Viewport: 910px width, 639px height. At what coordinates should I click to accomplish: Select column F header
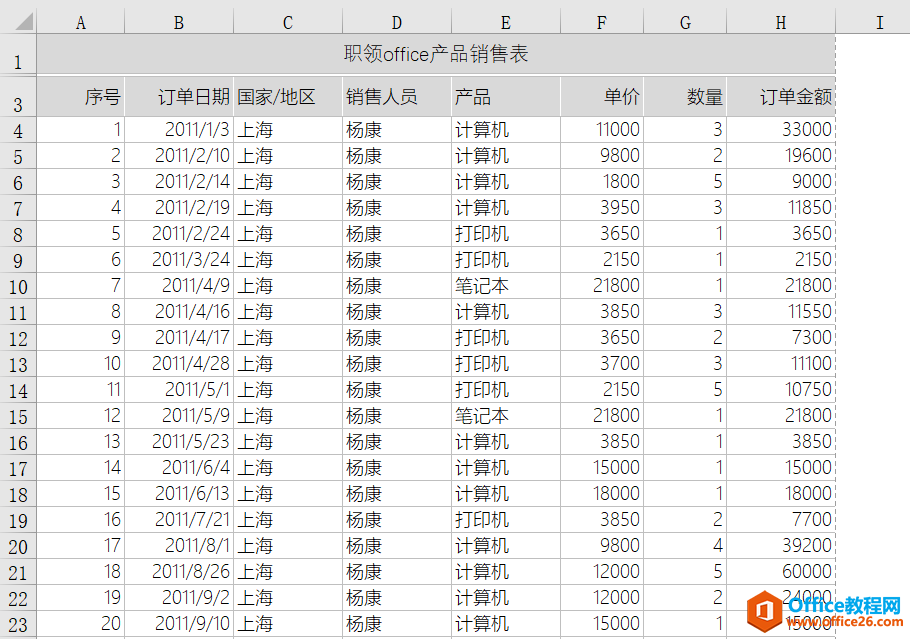602,22
